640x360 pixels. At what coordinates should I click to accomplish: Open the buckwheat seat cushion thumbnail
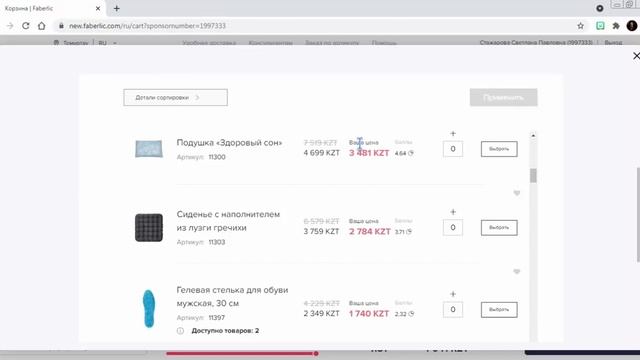pos(149,227)
